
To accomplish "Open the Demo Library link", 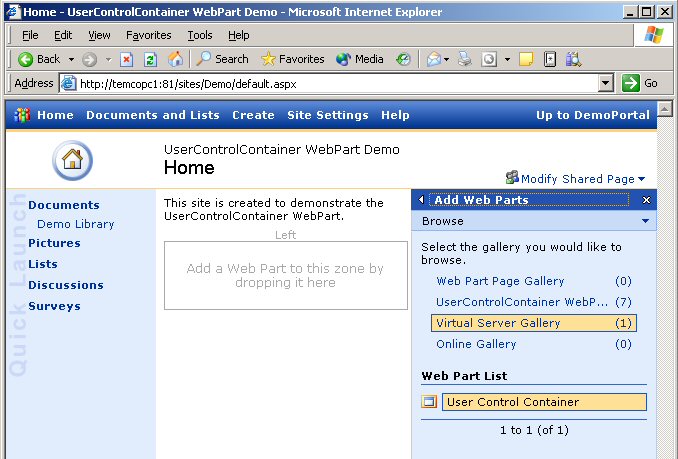I will (x=76, y=224).
